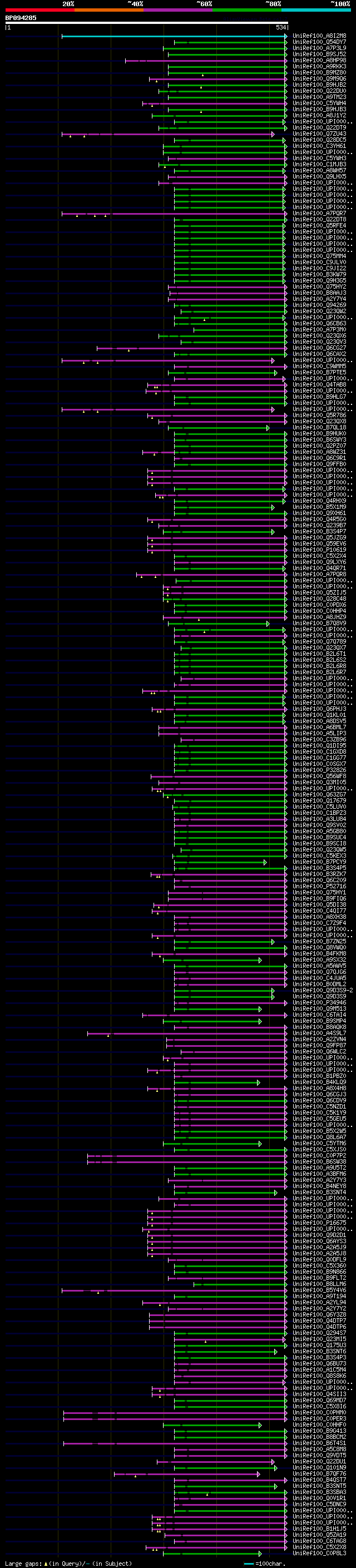Select label UniRef100_C5LUV0

[319, 807]
